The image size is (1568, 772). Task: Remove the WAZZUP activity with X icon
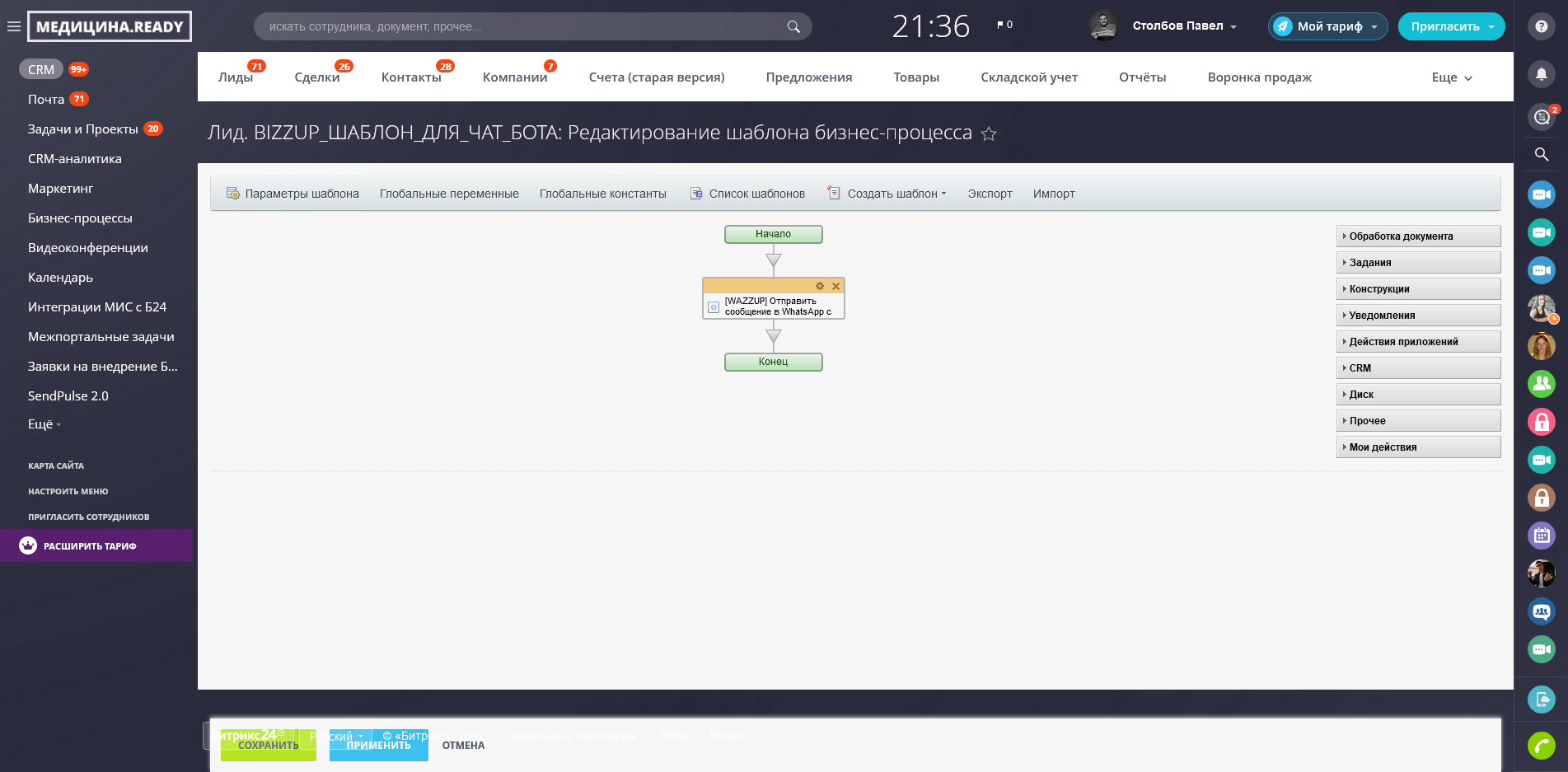(835, 286)
